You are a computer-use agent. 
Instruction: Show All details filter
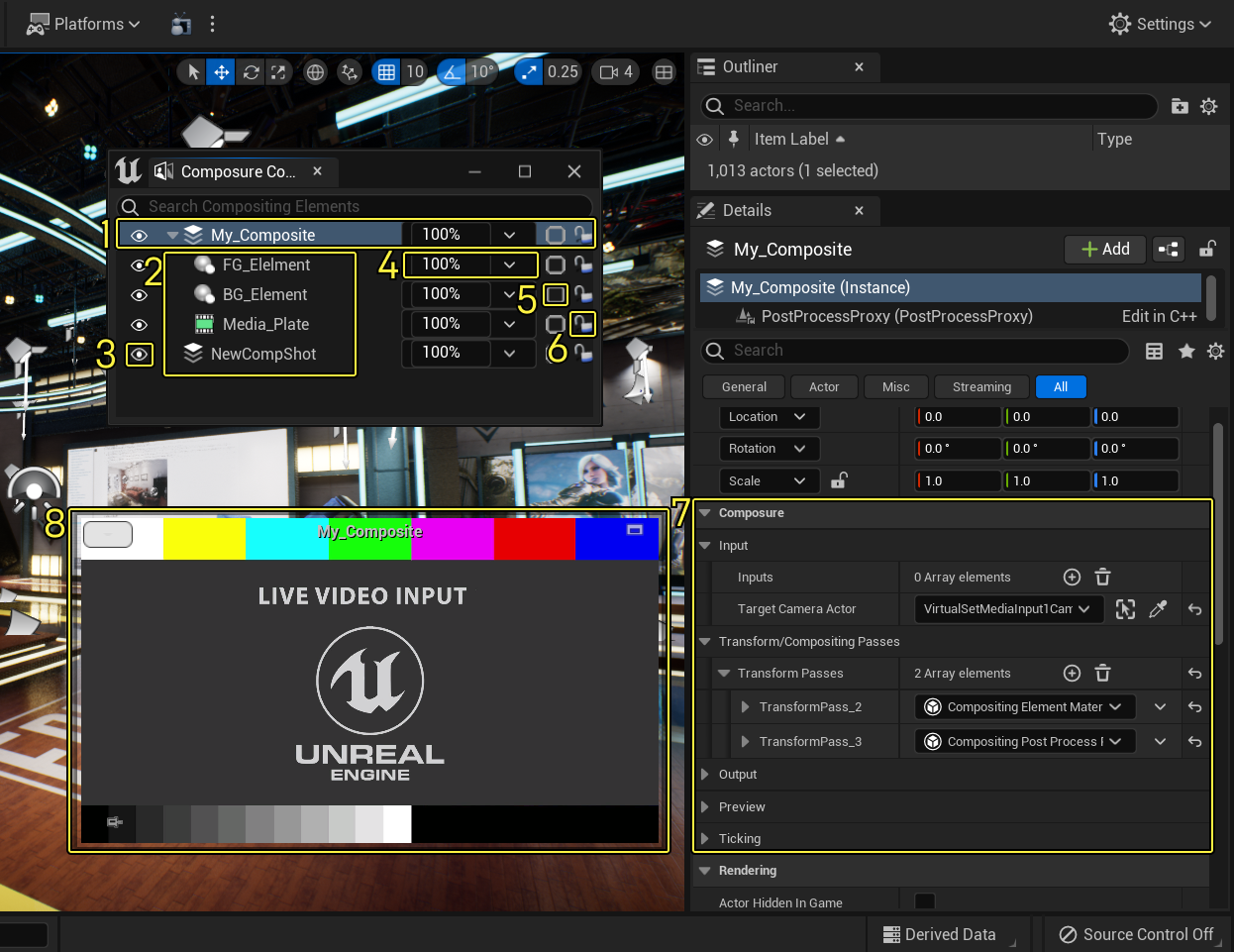coord(1061,386)
